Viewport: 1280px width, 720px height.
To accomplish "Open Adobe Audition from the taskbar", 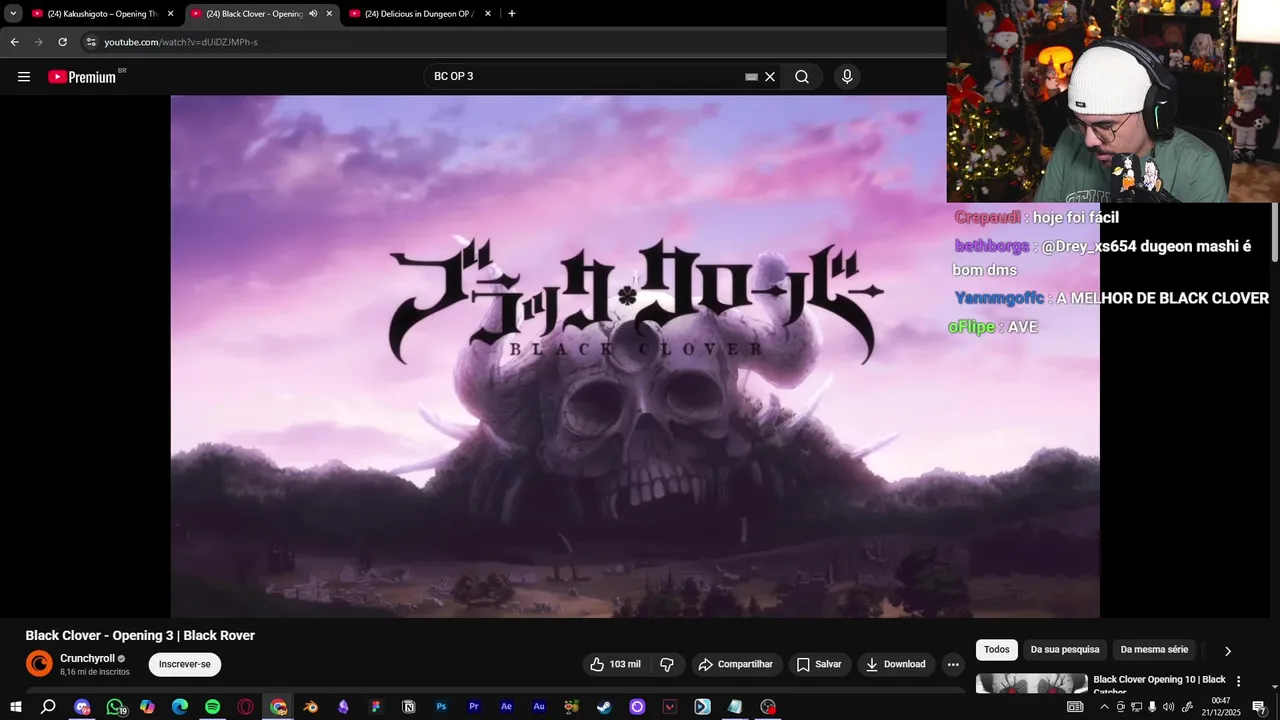I will 539,707.
